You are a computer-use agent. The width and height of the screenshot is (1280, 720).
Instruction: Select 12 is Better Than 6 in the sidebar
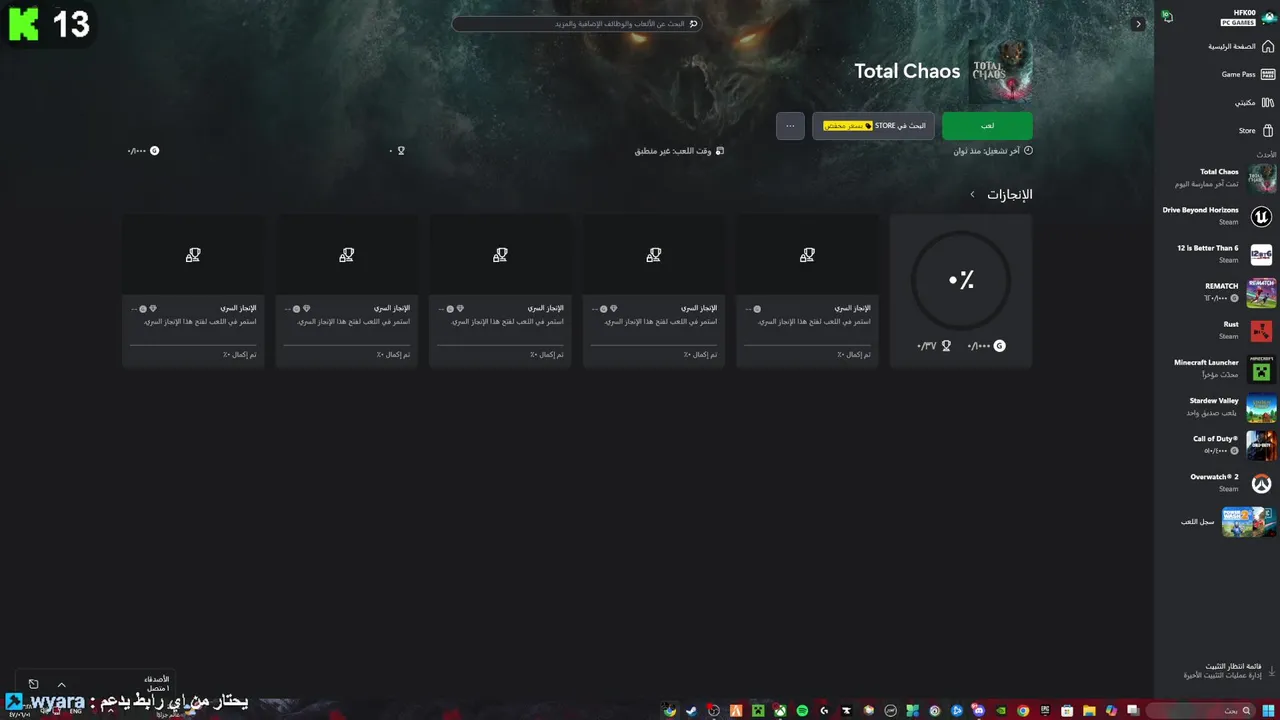pos(1218,254)
